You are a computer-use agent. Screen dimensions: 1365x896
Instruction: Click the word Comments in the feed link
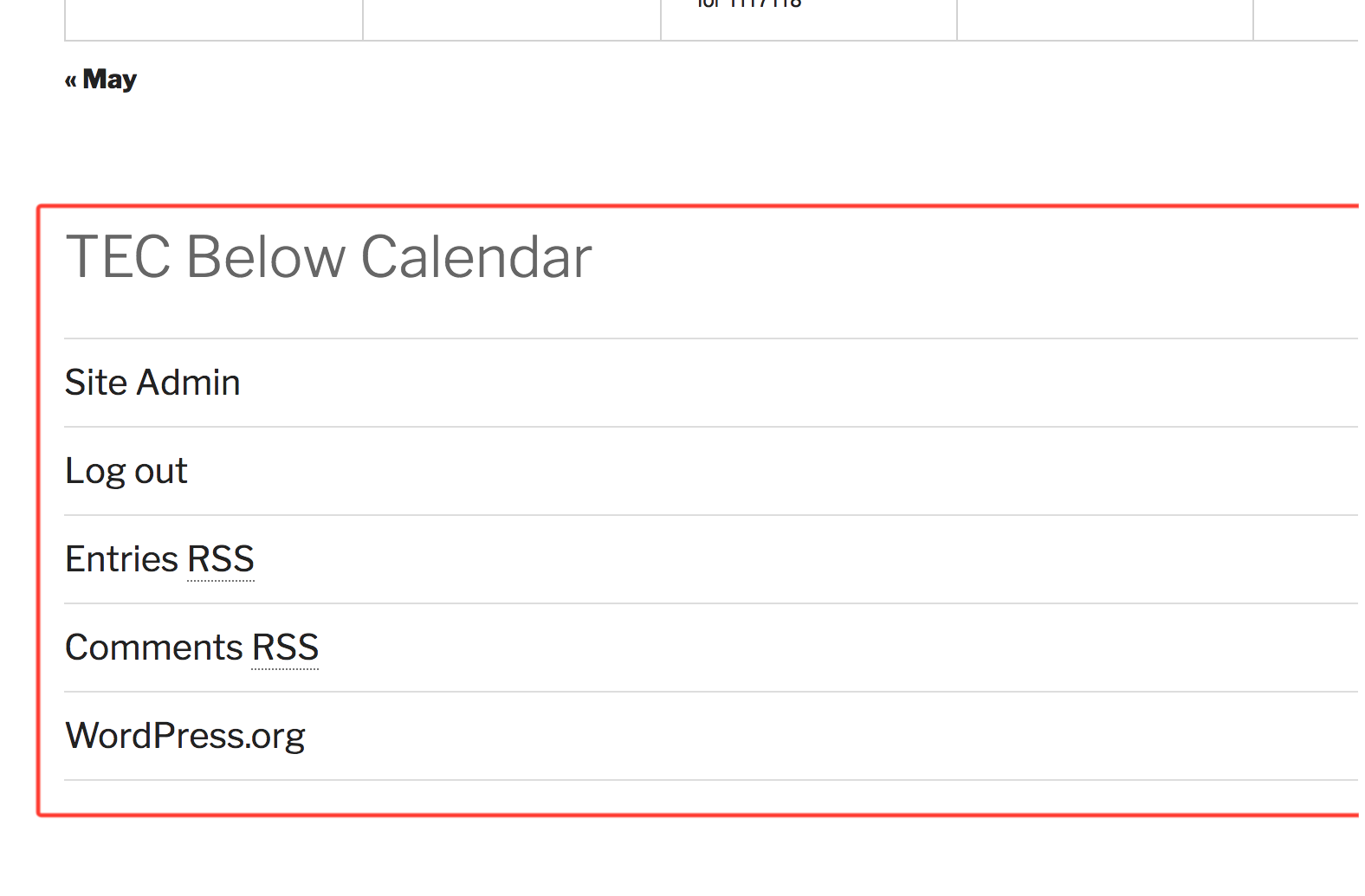(x=154, y=648)
